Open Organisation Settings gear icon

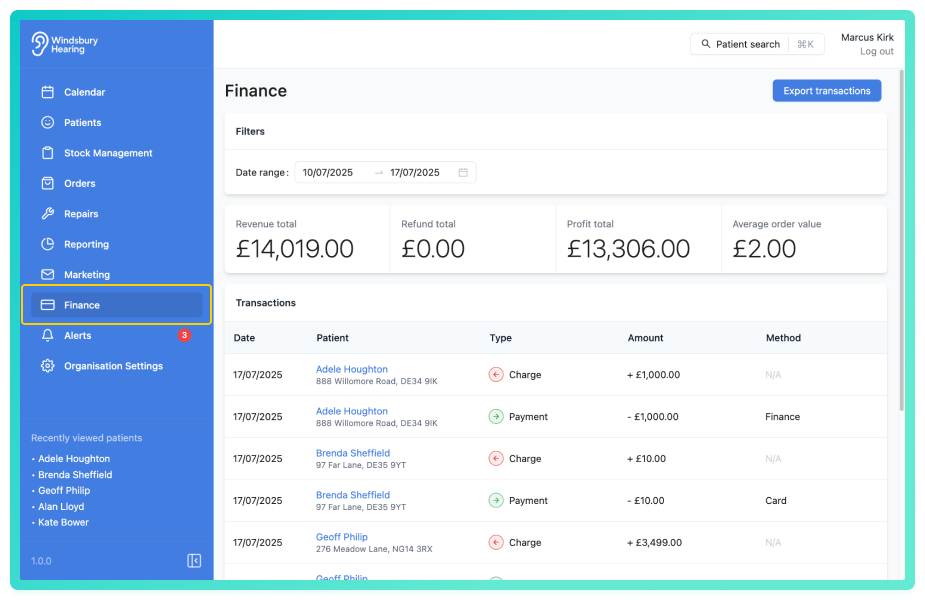click(48, 366)
